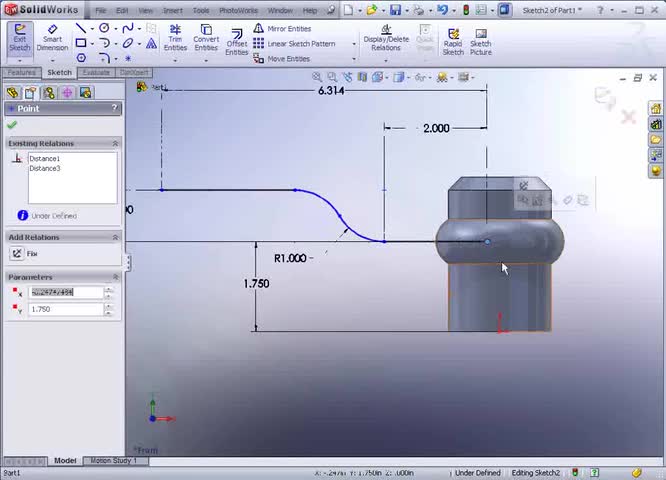Click the Rapid Sketch tool
Screen dimensions: 666x480
point(453,42)
